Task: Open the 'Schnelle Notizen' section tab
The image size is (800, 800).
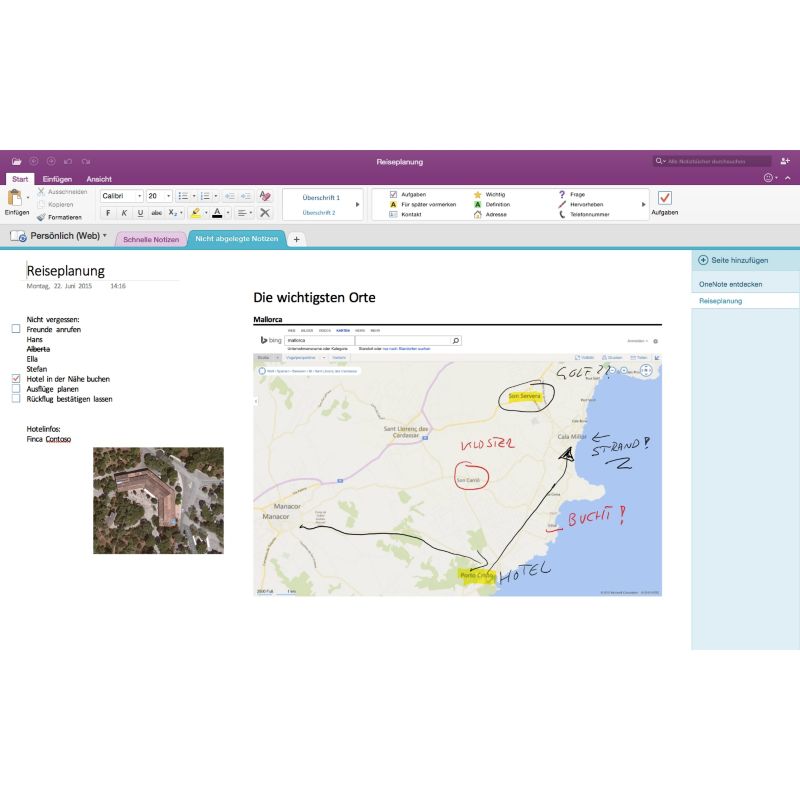Action: (x=151, y=240)
